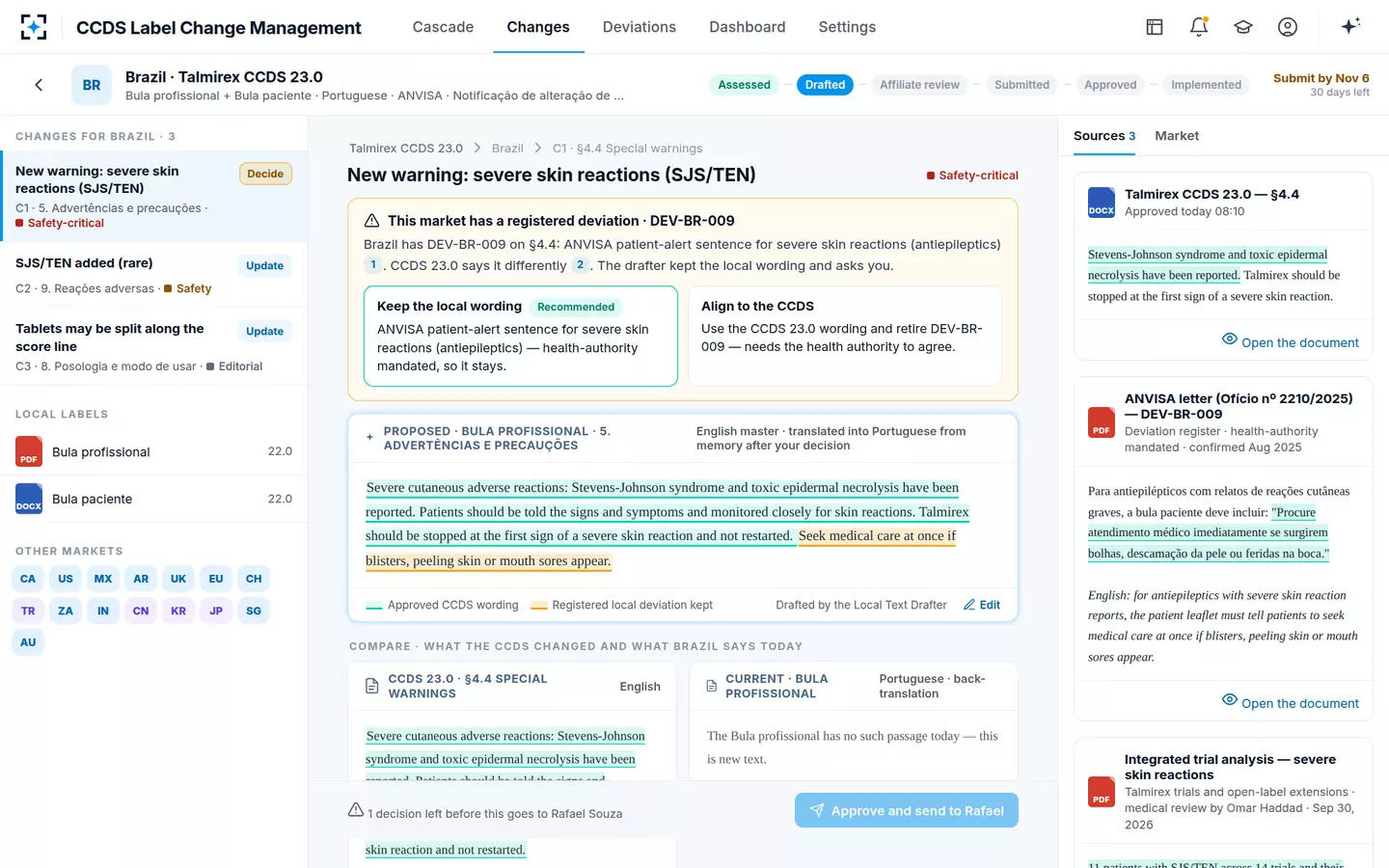Select Align to the CCDS option
The image size is (1389, 868).
tap(845, 336)
